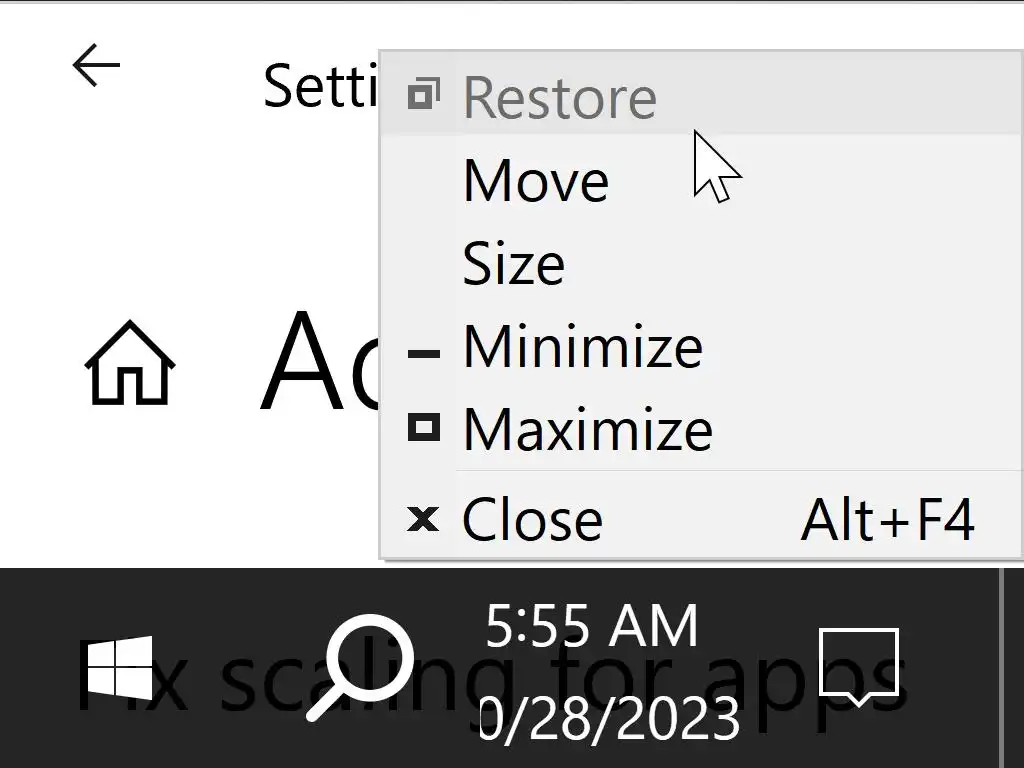Select Restore from the window menu
This screenshot has height=768, width=1024.
tap(559, 98)
